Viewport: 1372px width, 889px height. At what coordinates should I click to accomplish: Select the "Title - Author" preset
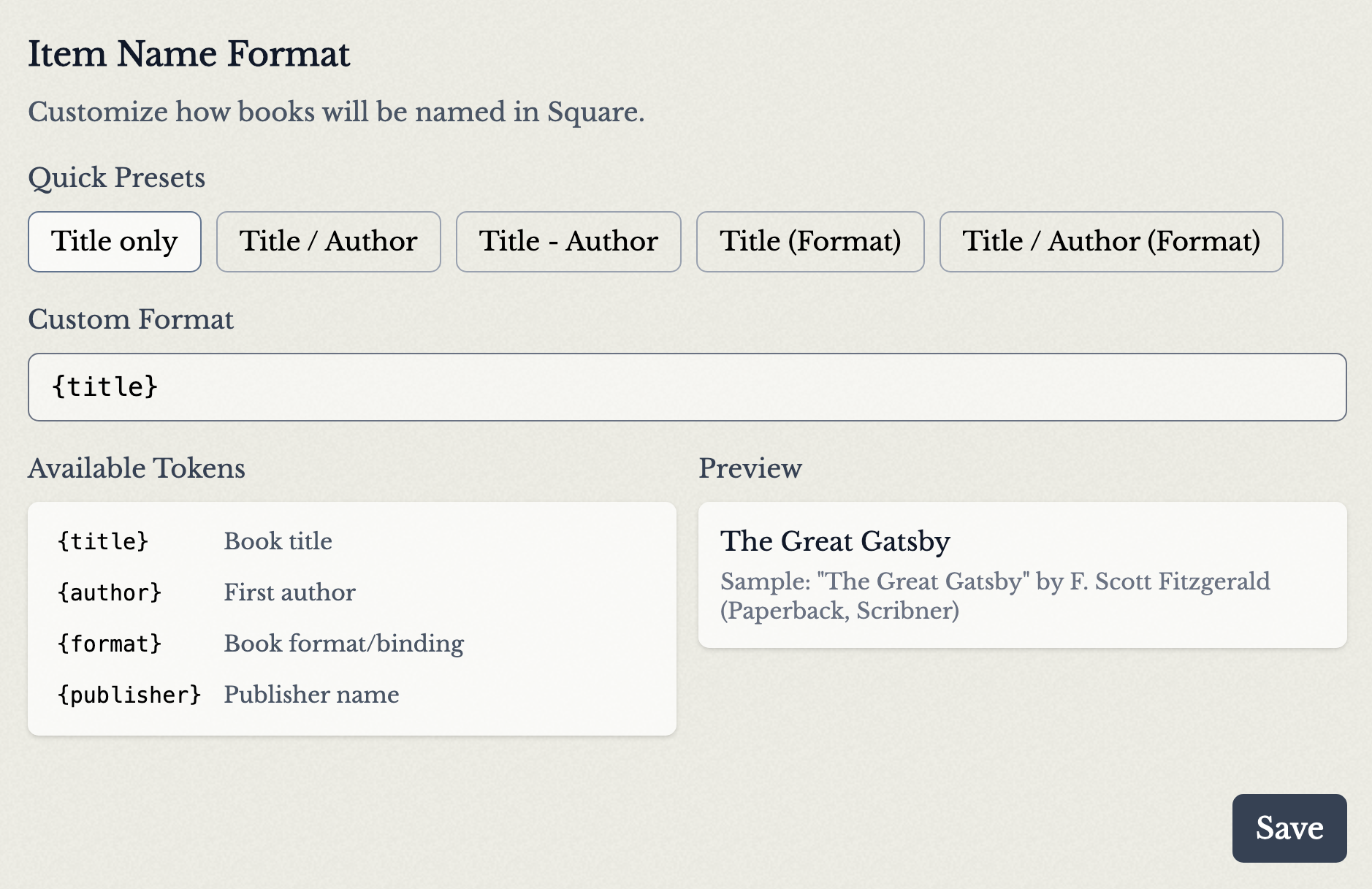coord(568,241)
